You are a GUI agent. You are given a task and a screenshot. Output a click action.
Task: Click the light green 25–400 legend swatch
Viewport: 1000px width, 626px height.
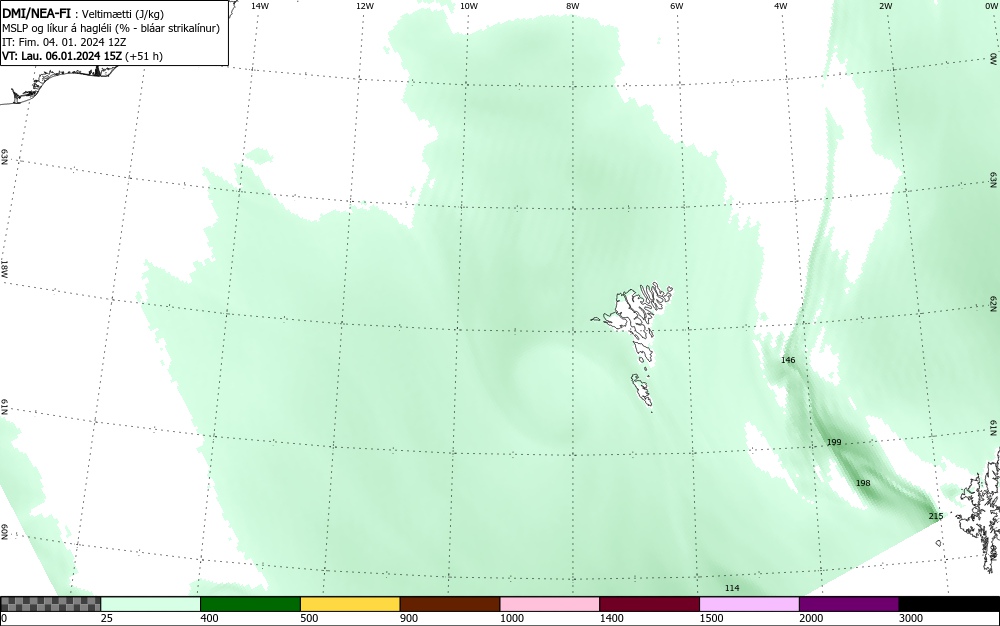click(151, 604)
